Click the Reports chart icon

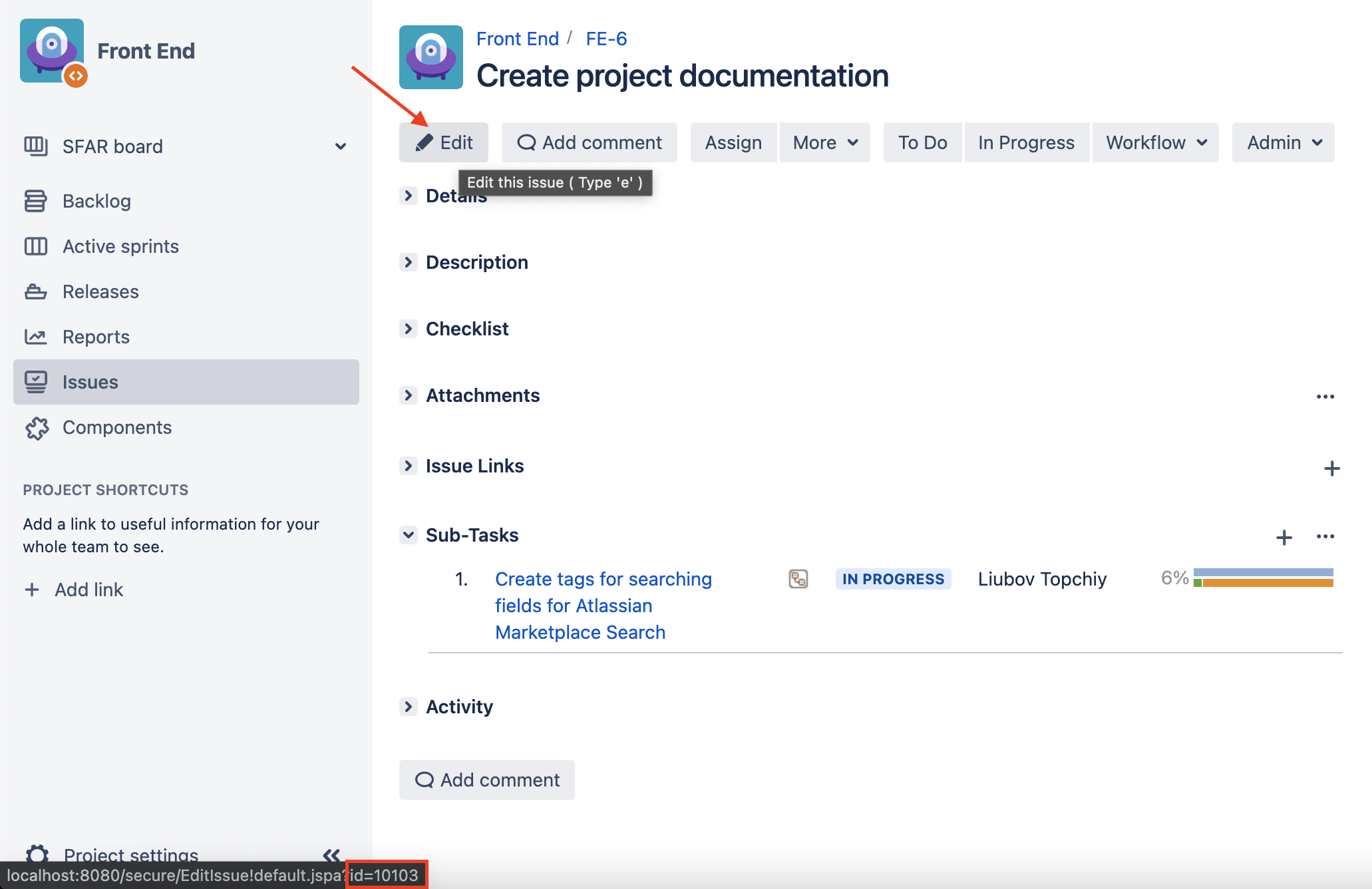35,337
